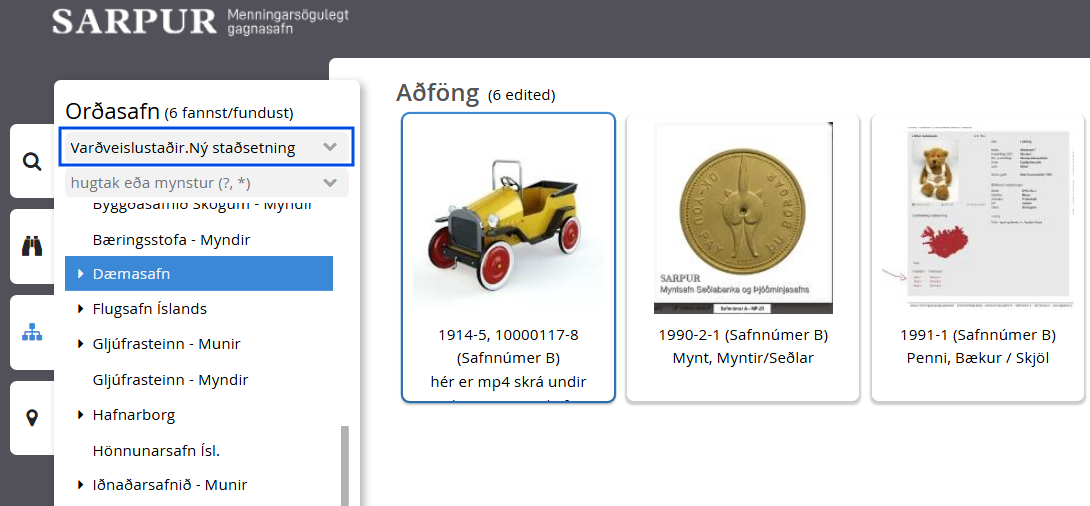Select Iðnaðarsafnið - Munir tree item

click(x=170, y=485)
